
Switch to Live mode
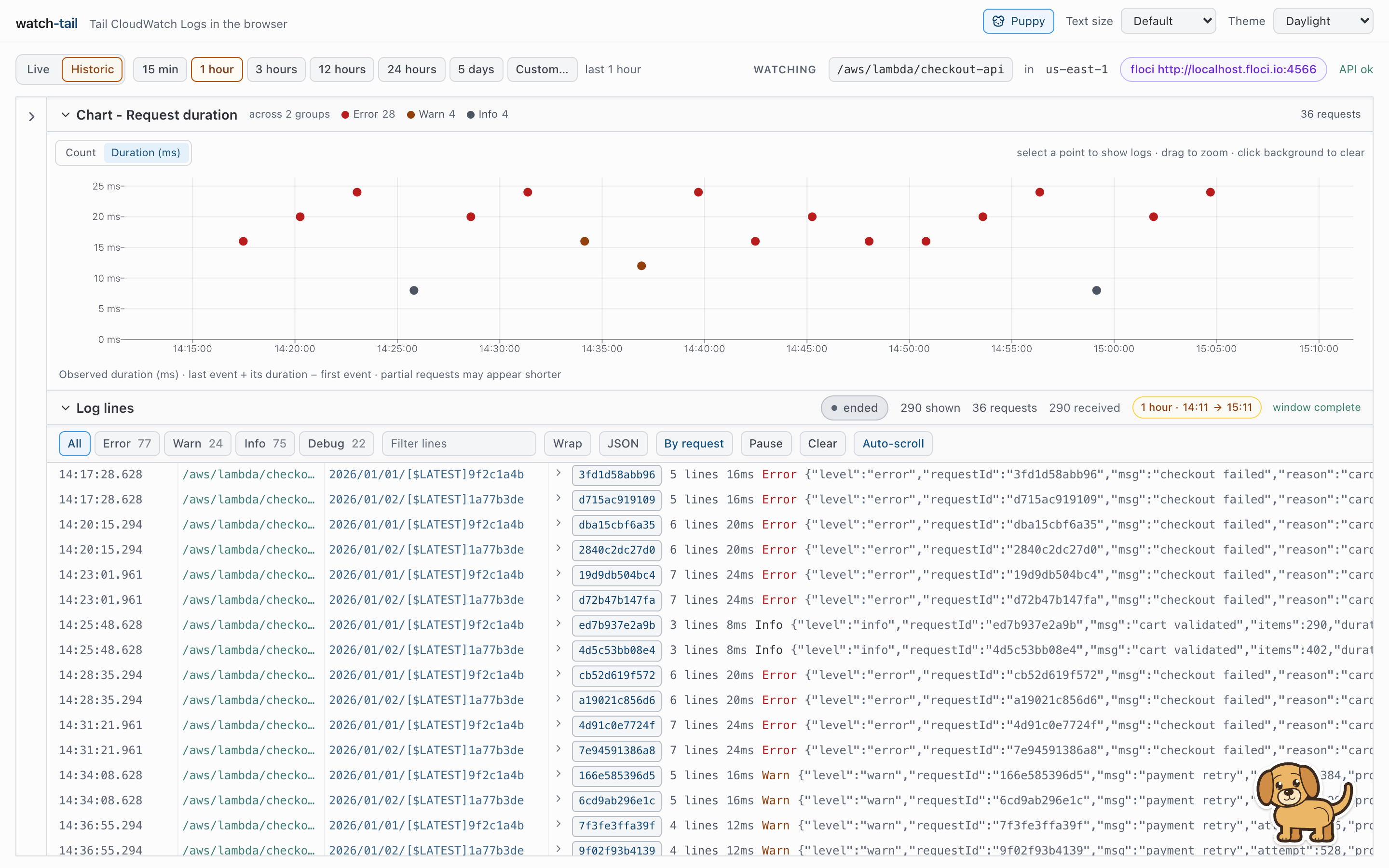point(39,69)
